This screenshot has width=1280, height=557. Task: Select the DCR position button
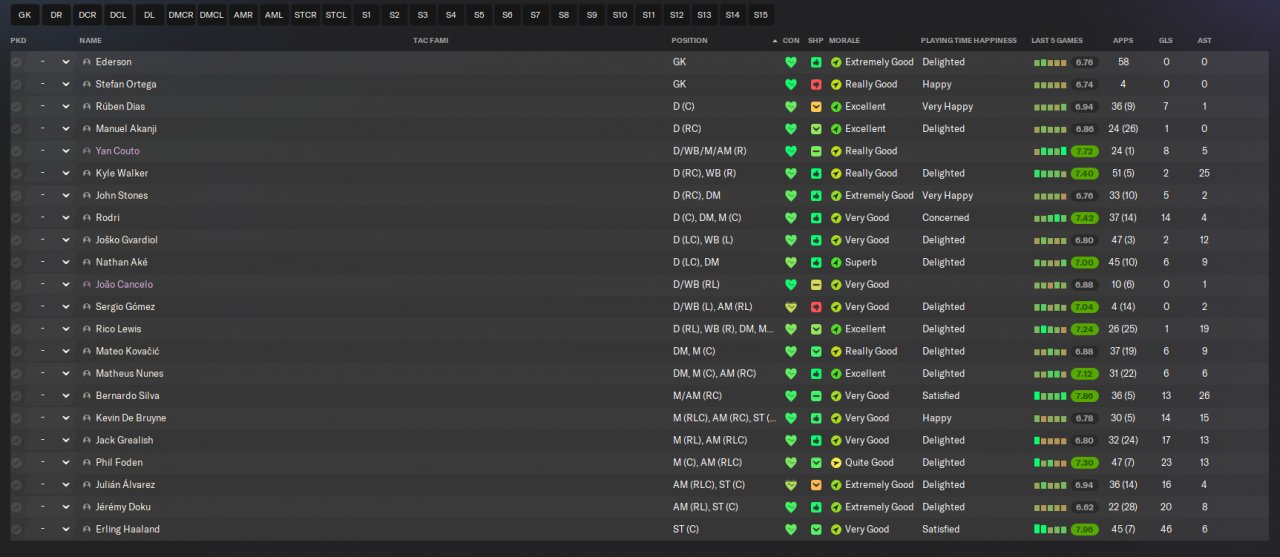(x=87, y=15)
